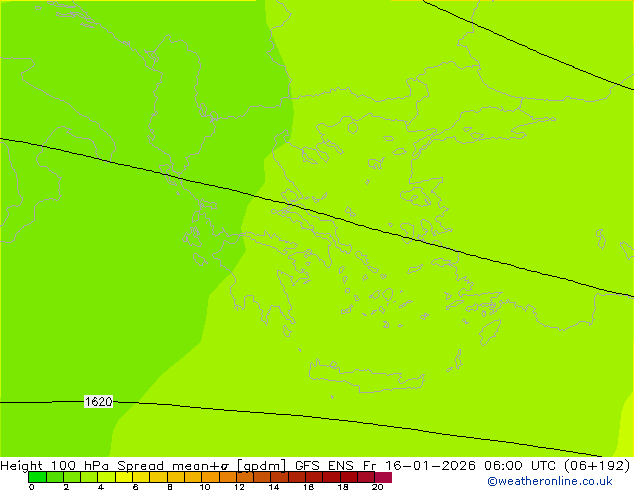Screen dimensions: 634x490
Task: Click the legend tick label 6
Action: [135, 487]
